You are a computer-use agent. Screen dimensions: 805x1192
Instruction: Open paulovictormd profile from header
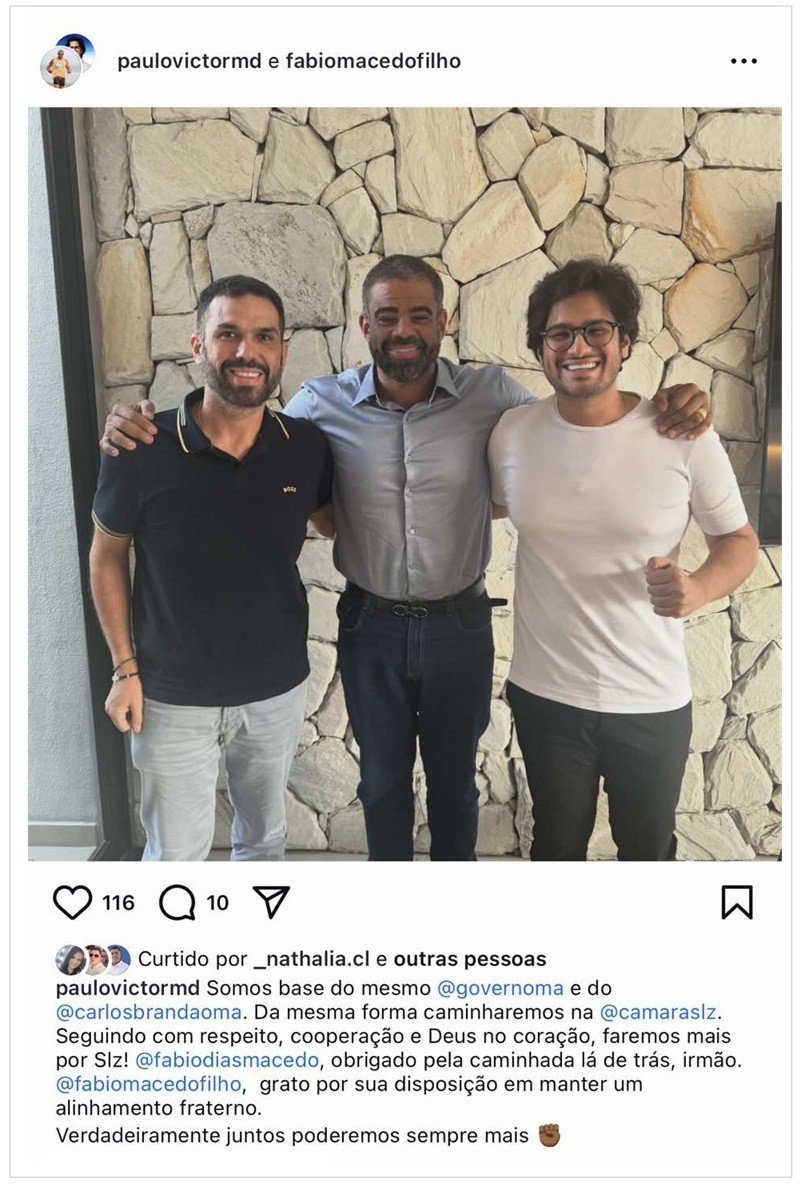(189, 61)
